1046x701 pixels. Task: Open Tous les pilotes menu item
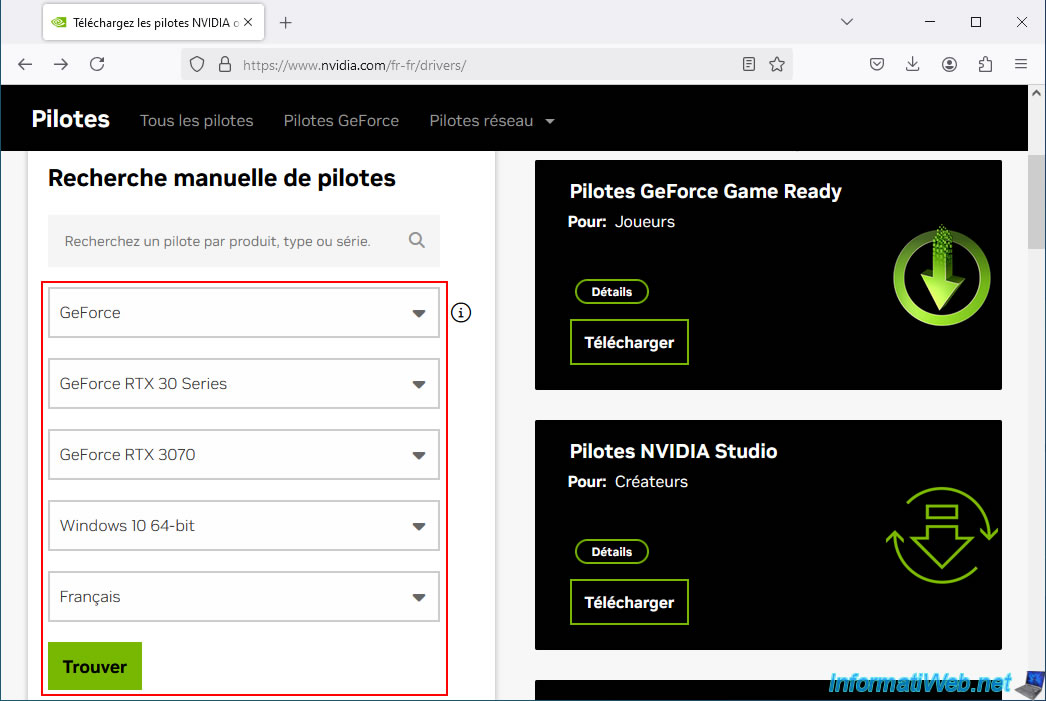[197, 121]
